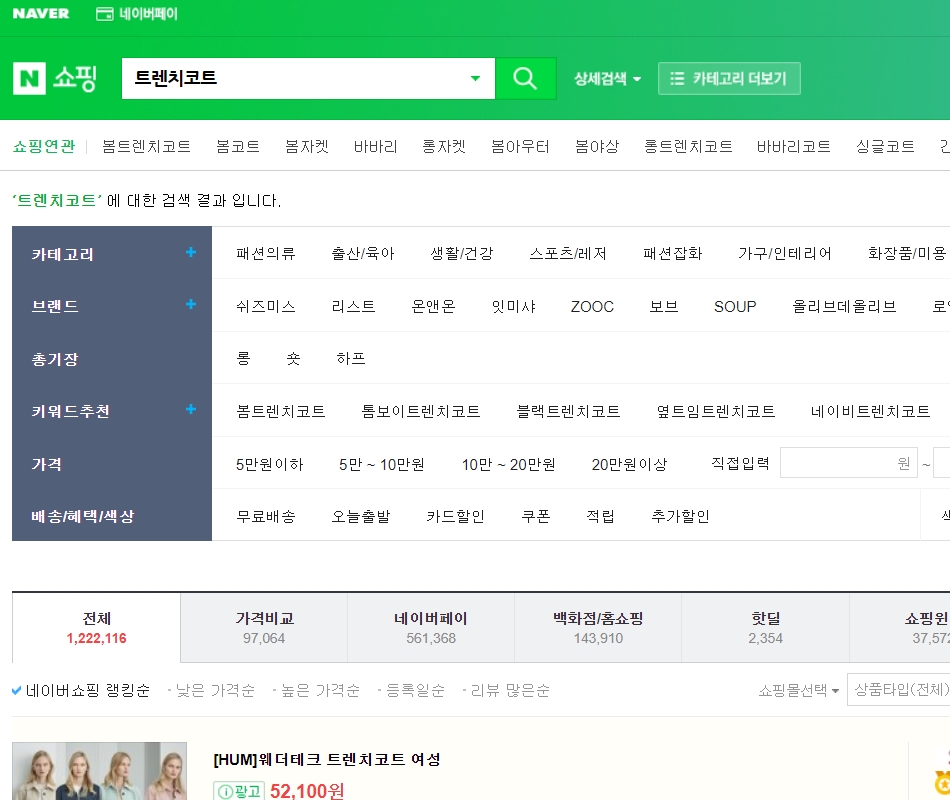Expand the 키워드추천 filter with plus icon
The image size is (950, 800).
(191, 409)
